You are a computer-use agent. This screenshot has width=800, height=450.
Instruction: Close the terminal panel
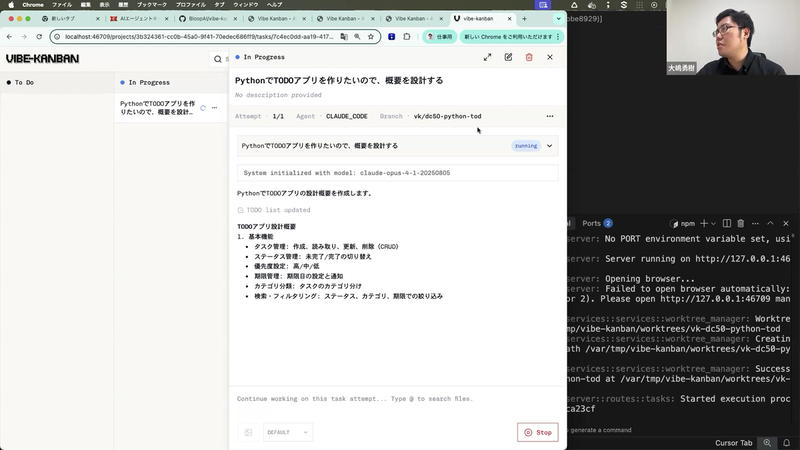point(786,223)
